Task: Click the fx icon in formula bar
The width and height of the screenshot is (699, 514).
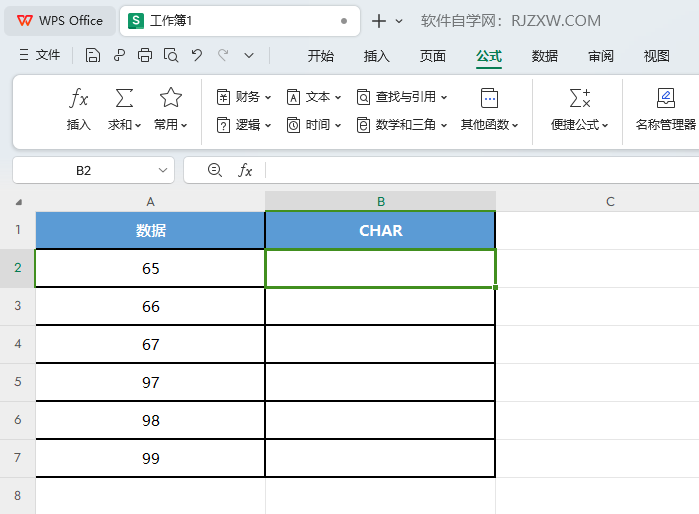Action: click(x=245, y=170)
